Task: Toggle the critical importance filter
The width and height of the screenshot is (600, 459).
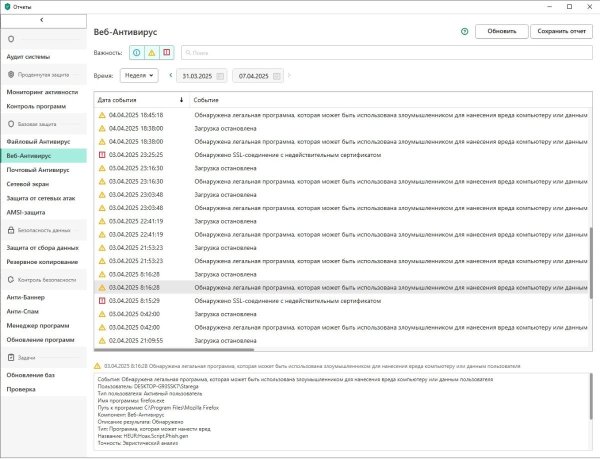Action: (x=166, y=53)
